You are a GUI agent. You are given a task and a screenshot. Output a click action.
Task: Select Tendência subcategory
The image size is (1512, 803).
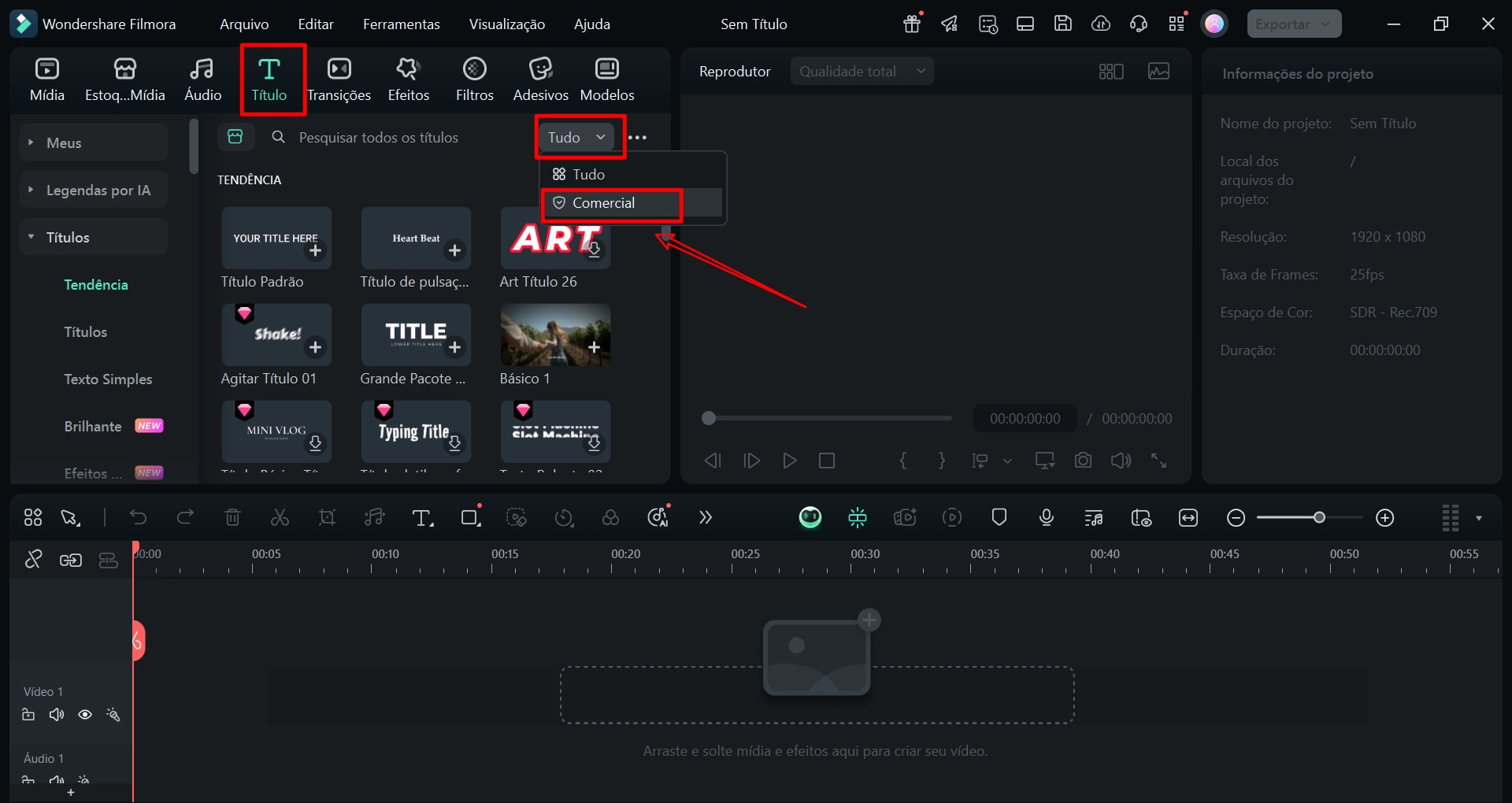(x=96, y=284)
